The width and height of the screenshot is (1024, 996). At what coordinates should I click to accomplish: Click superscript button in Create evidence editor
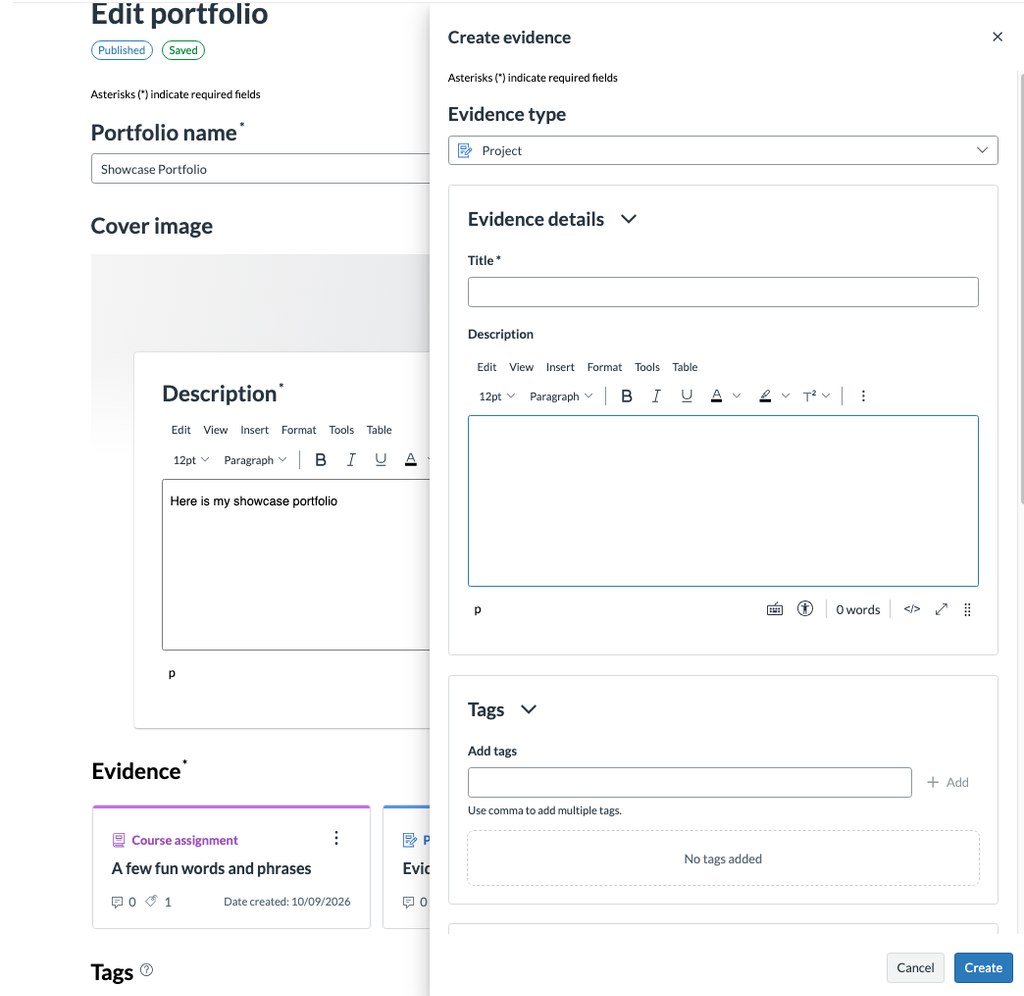pyautogui.click(x=809, y=396)
